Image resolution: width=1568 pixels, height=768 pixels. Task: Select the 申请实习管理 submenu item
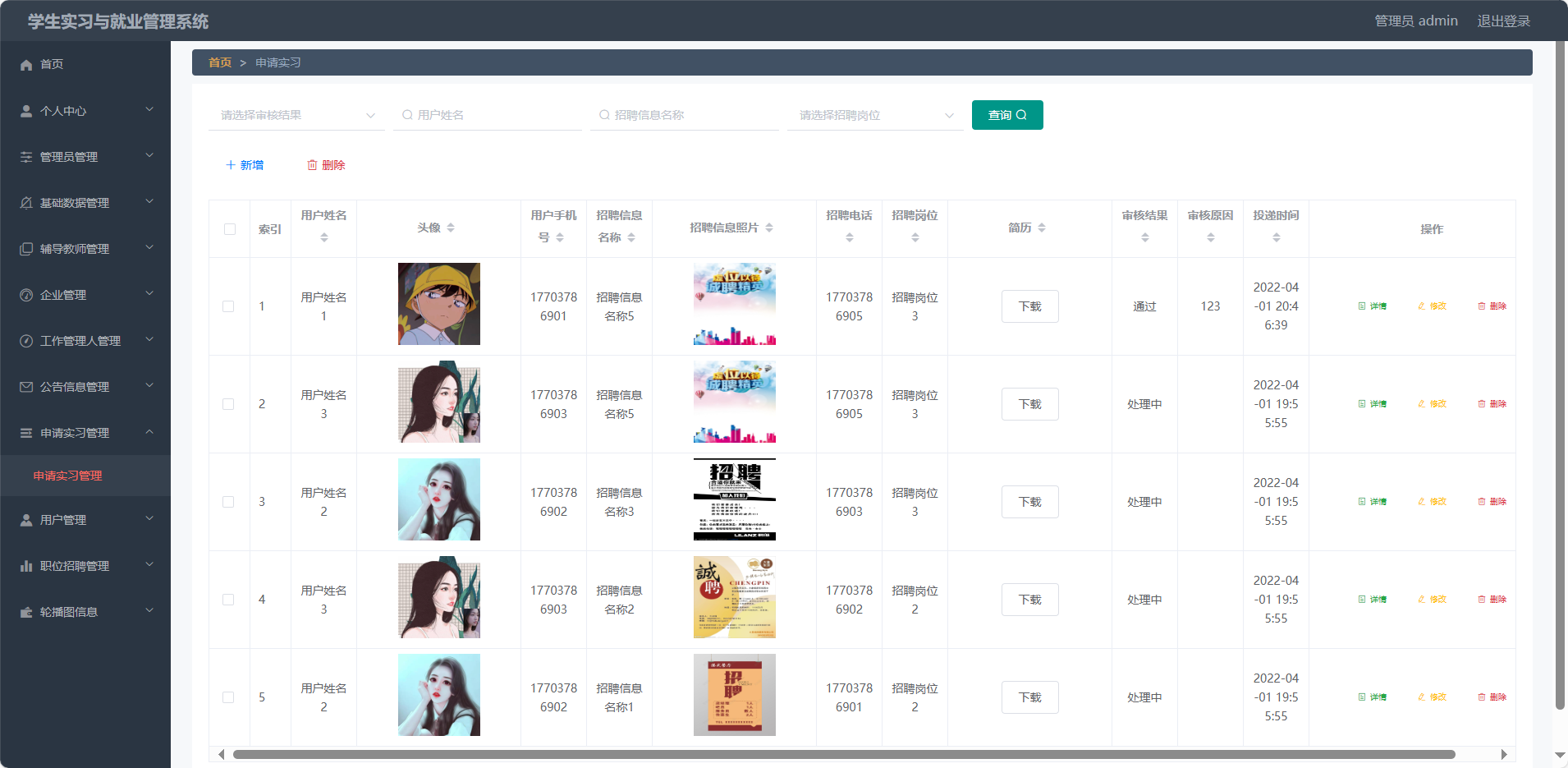tap(85, 476)
